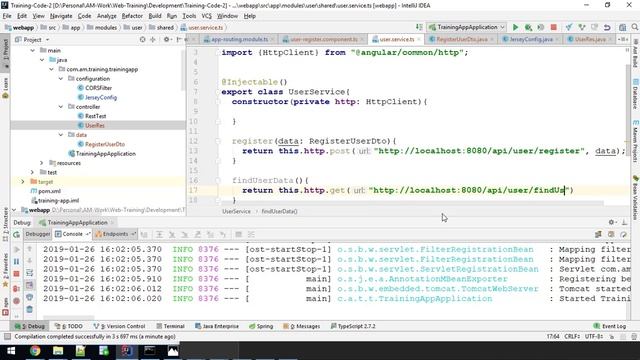Viewport: 640px width, 360px height.
Task: Open Spring tool window
Action: pyautogui.click(x=261, y=327)
